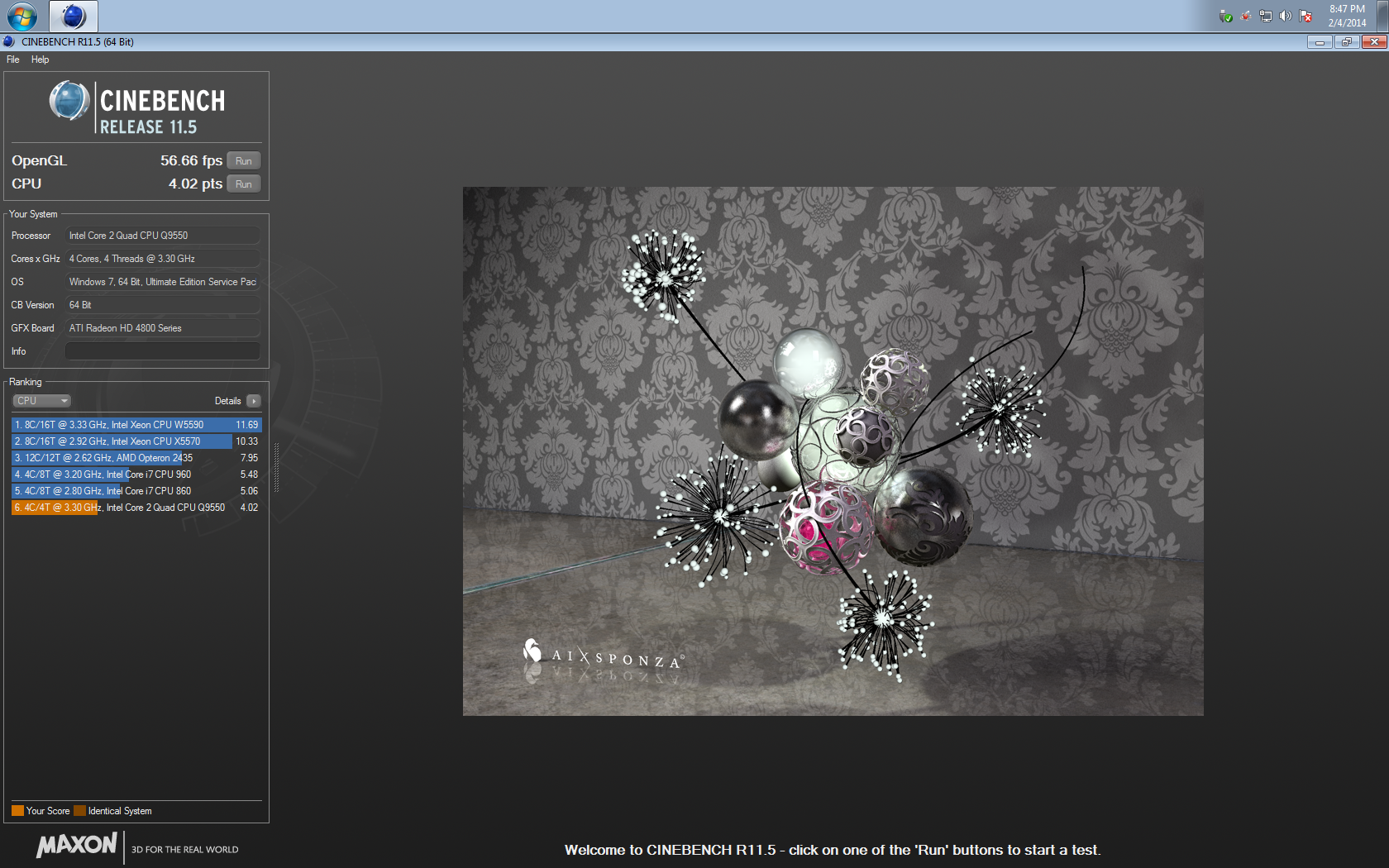Click the Details label in the Ranking panel
This screenshot has height=868, width=1389.
(227, 401)
